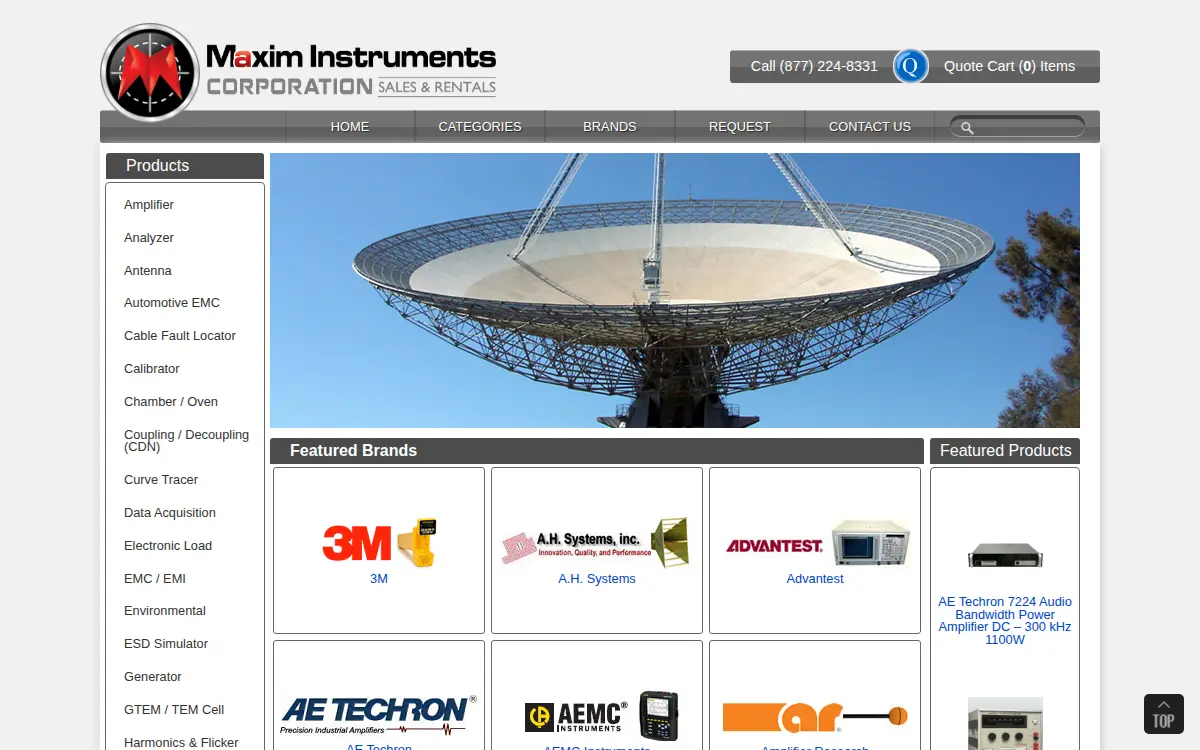This screenshot has width=1200, height=750.
Task: Click the Products sidebar heading
Action: 185,166
